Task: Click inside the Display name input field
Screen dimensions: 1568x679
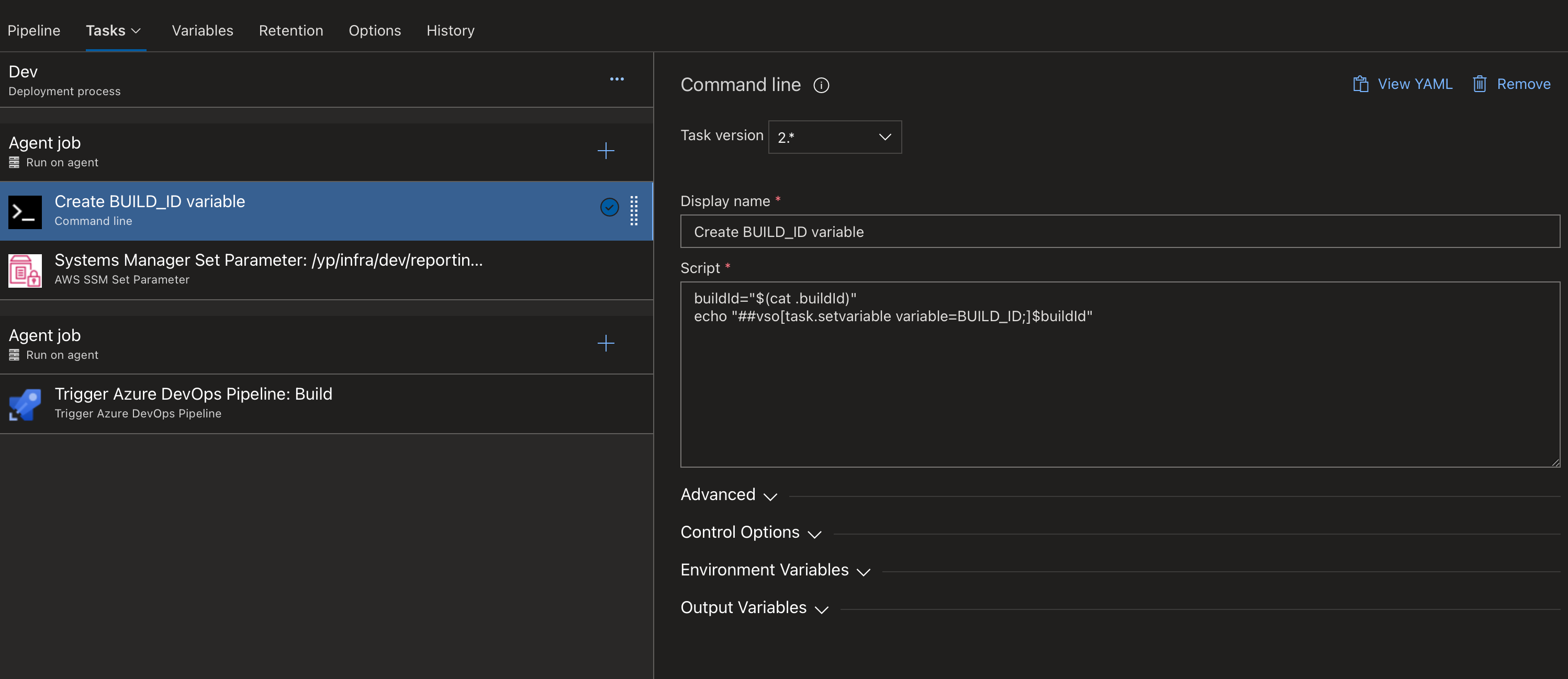Action: (1035, 232)
